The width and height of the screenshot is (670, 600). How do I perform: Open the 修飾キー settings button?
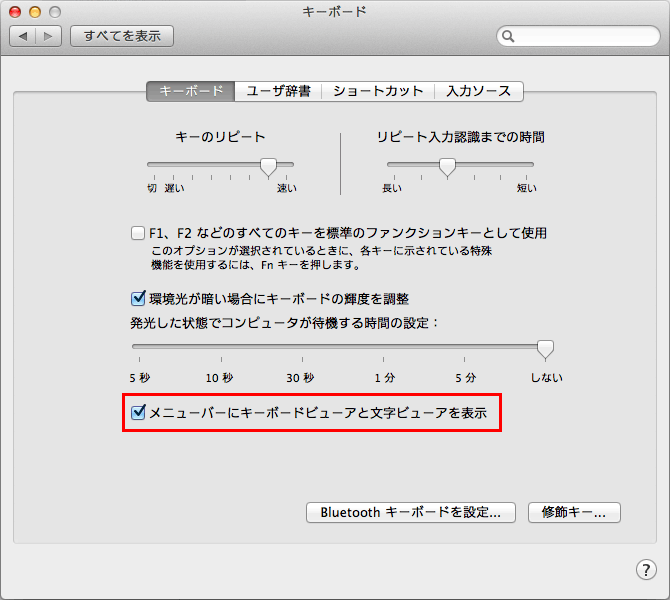tap(574, 512)
